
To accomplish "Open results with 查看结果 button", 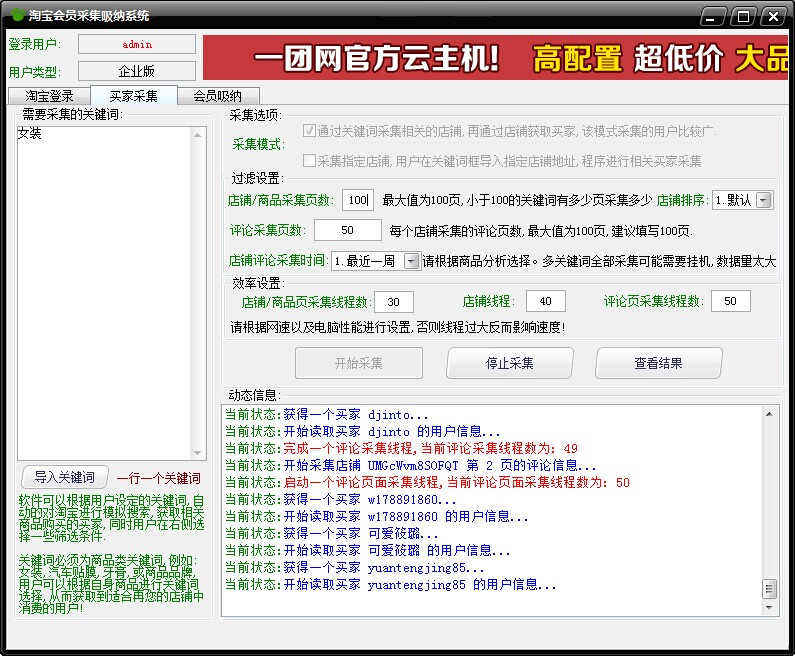I will pyautogui.click(x=659, y=363).
